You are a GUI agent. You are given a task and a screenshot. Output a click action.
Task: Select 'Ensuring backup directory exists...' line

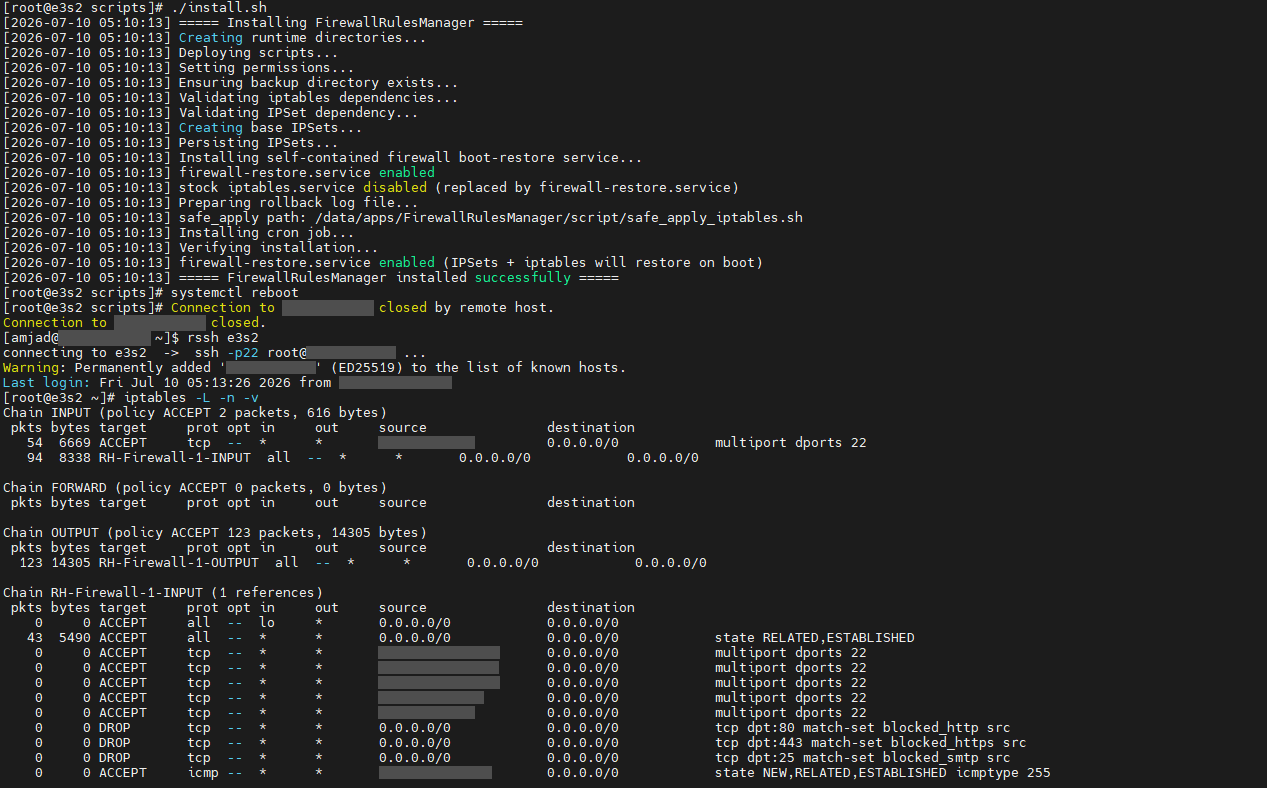[x=231, y=82]
